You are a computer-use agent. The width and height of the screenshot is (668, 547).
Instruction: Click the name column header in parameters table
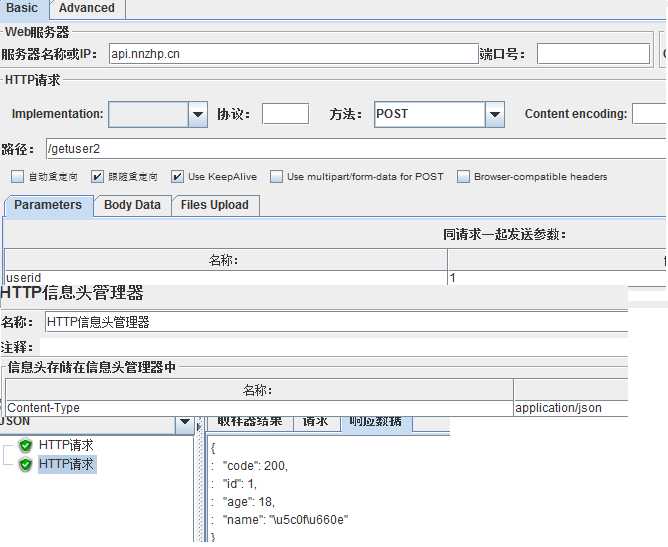pyautogui.click(x=225, y=259)
